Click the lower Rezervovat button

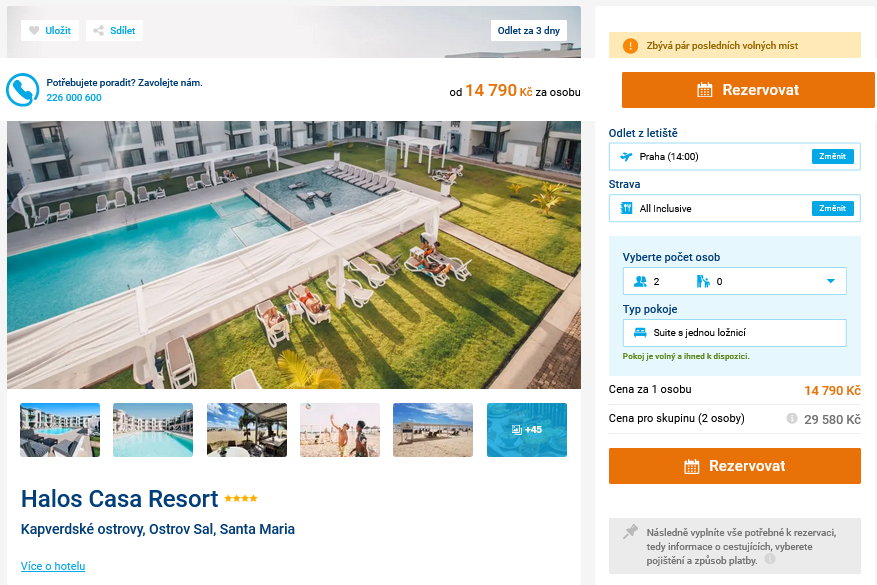(734, 466)
